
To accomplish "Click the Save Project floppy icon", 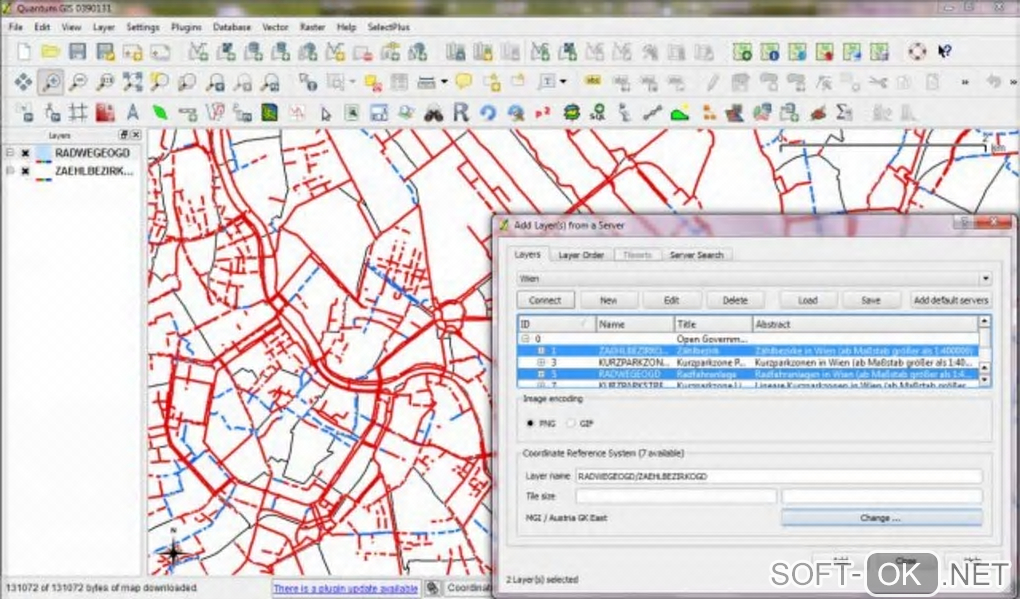I will (78, 52).
